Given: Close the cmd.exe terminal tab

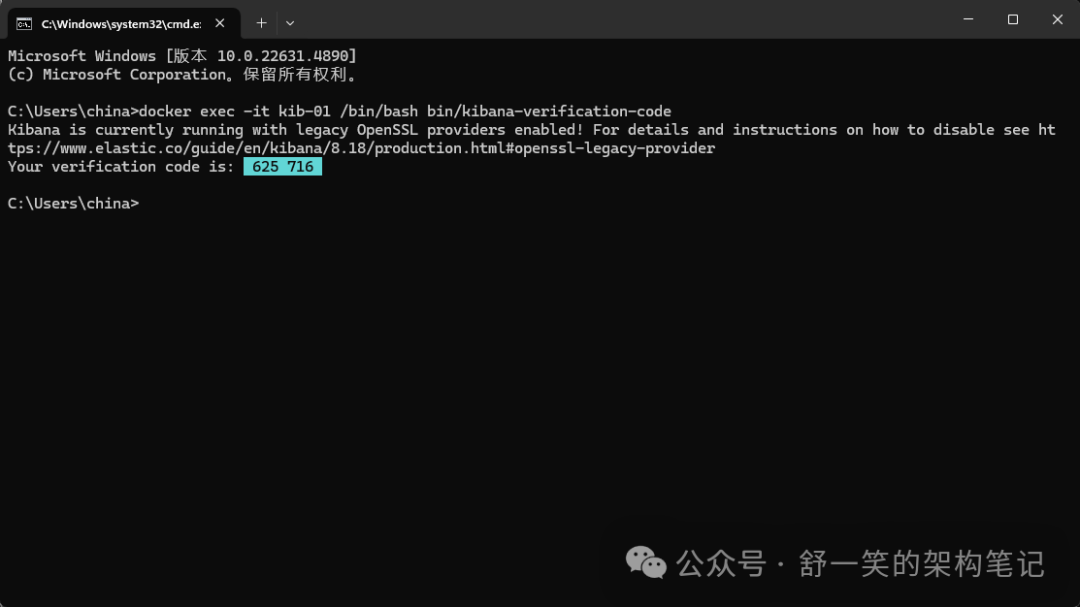Looking at the screenshot, I should tap(220, 23).
